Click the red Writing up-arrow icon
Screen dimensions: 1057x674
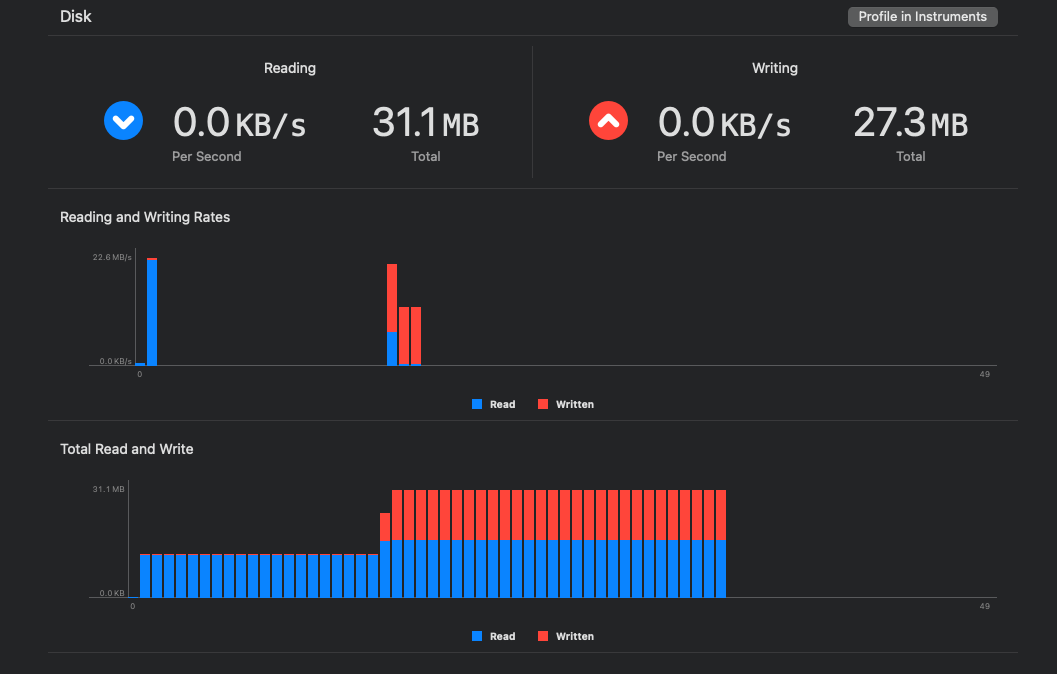(609, 122)
